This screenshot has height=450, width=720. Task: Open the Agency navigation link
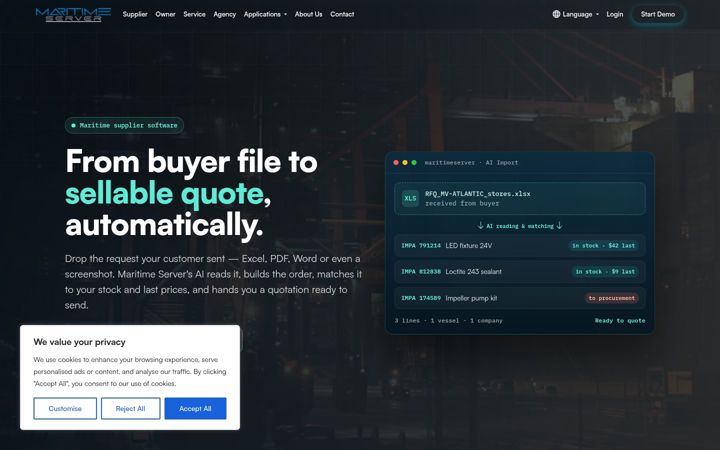[225, 14]
